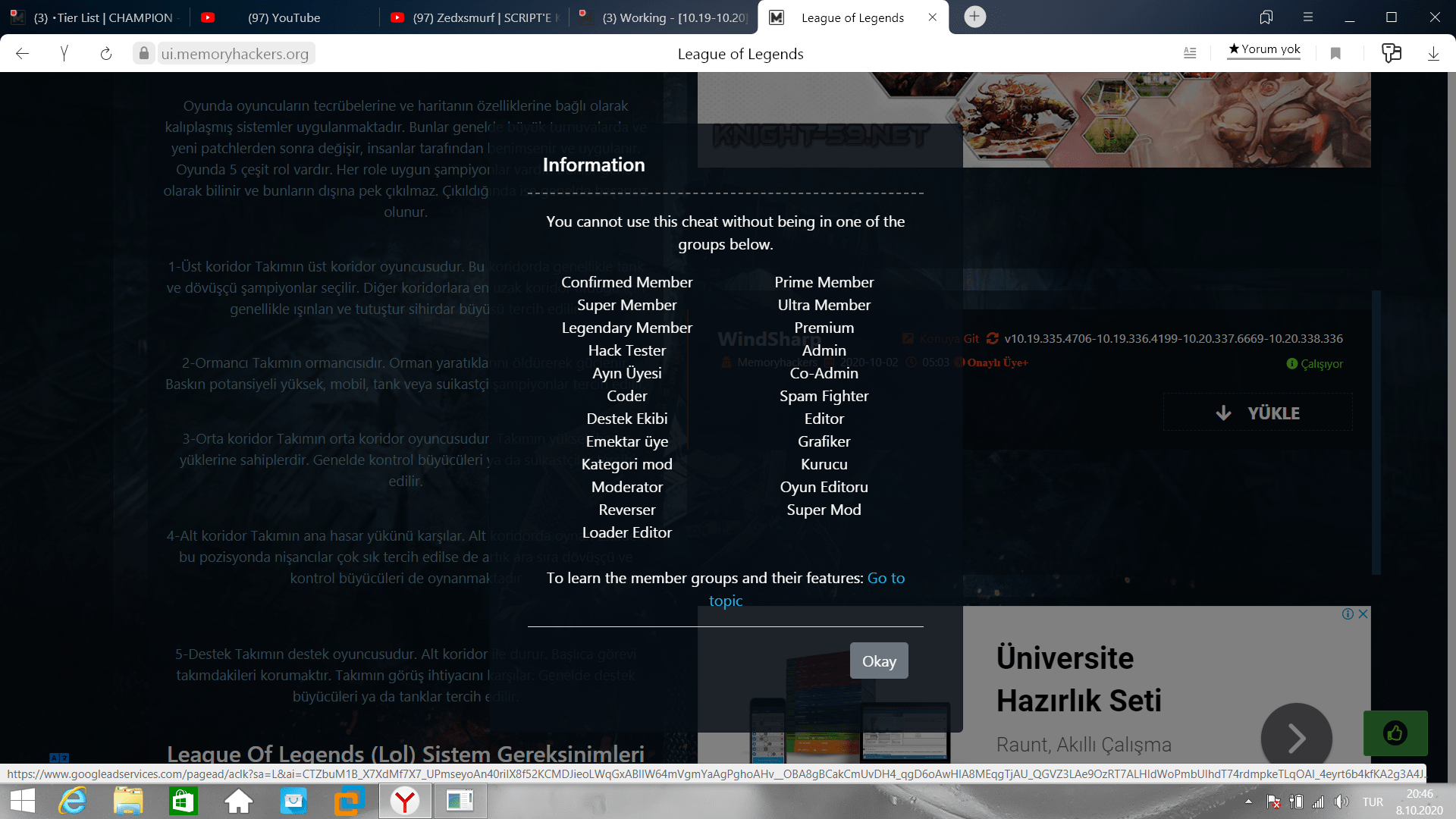Open the password manager key icon
This screenshot has width=1456, height=819.
click(x=1392, y=53)
